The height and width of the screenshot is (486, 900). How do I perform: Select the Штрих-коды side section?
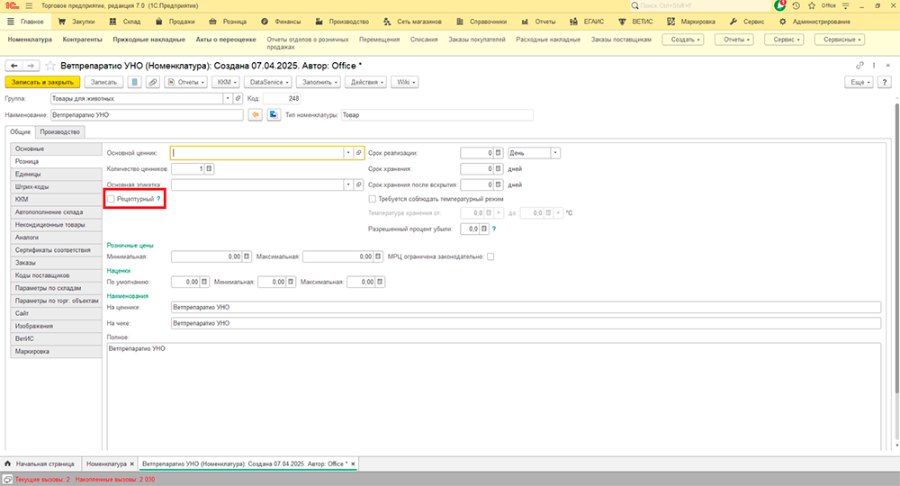pos(56,186)
